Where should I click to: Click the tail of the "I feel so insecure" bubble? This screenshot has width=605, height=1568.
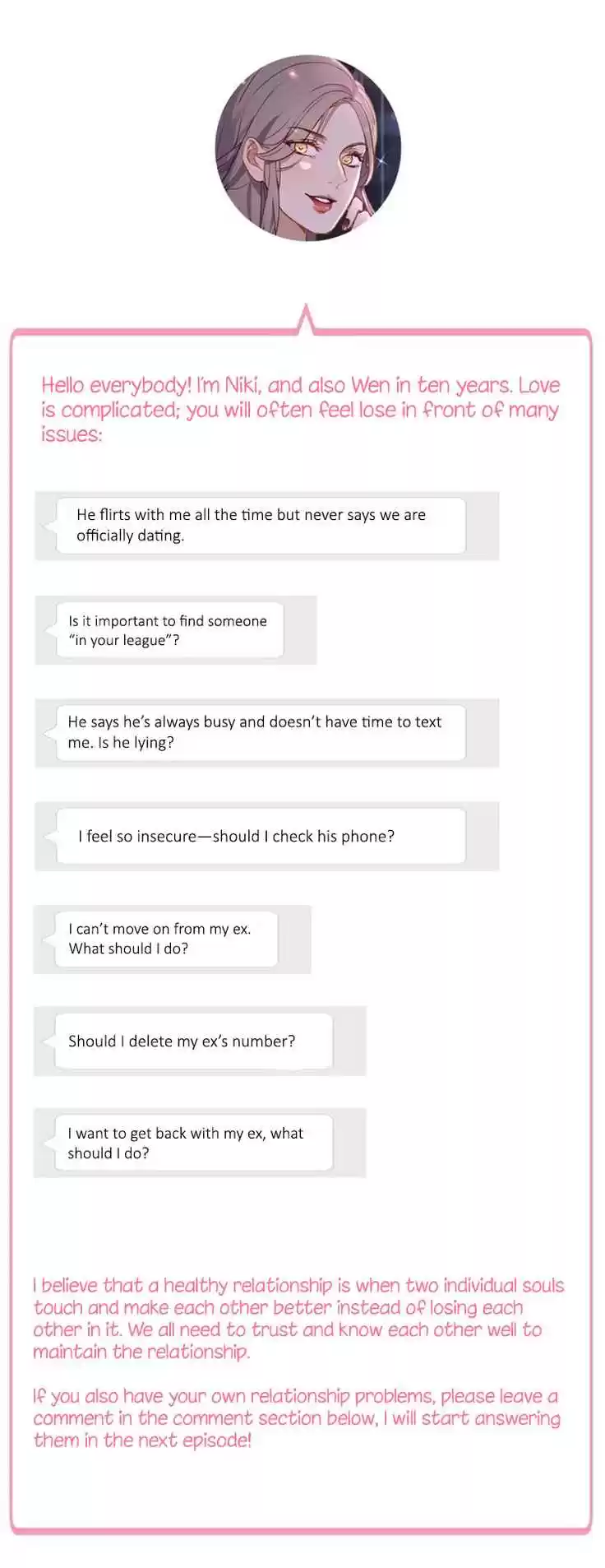point(51,837)
